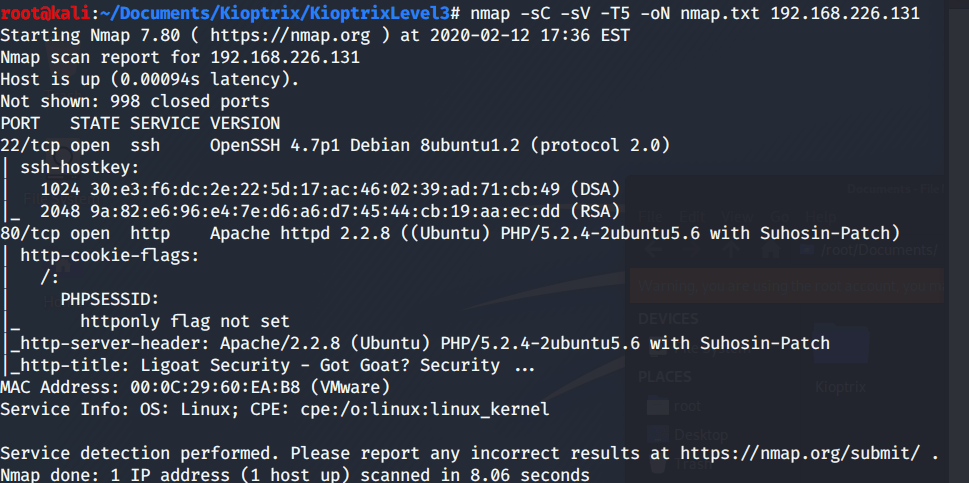
Task: Open the faint Help menu behind terminal
Action: pyautogui.click(x=821, y=217)
